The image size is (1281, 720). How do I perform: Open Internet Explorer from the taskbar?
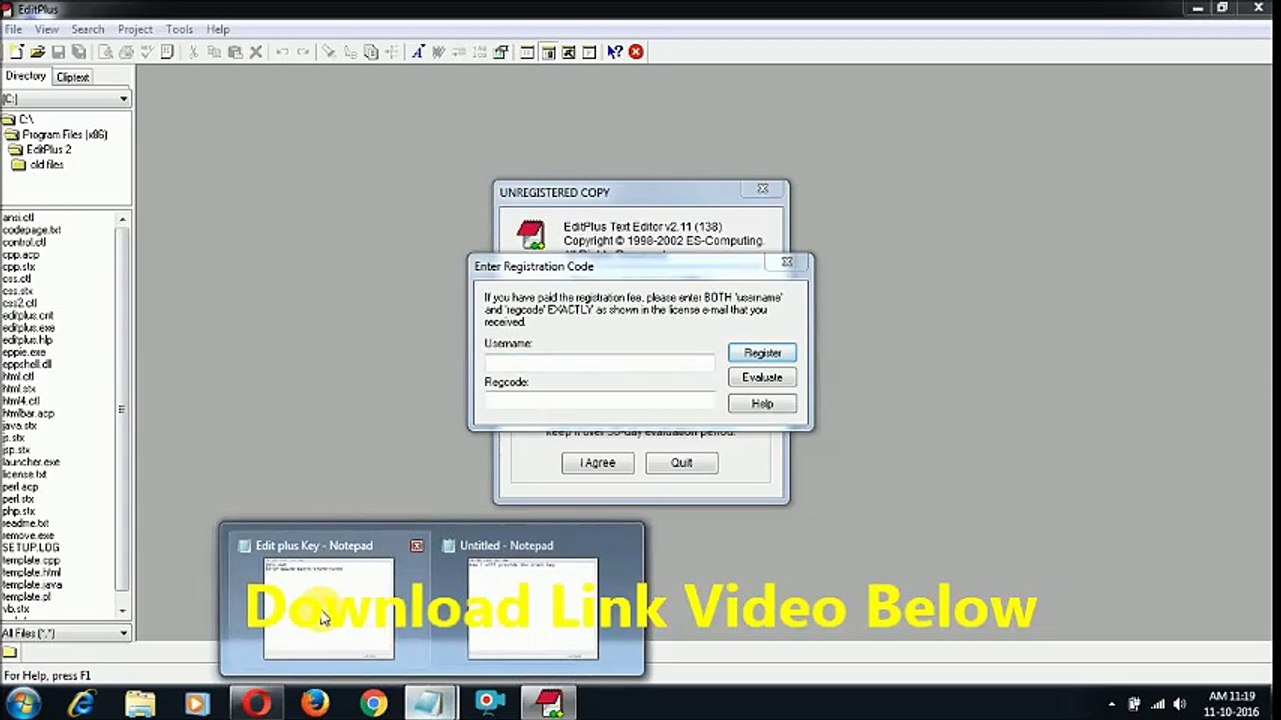[x=81, y=704]
